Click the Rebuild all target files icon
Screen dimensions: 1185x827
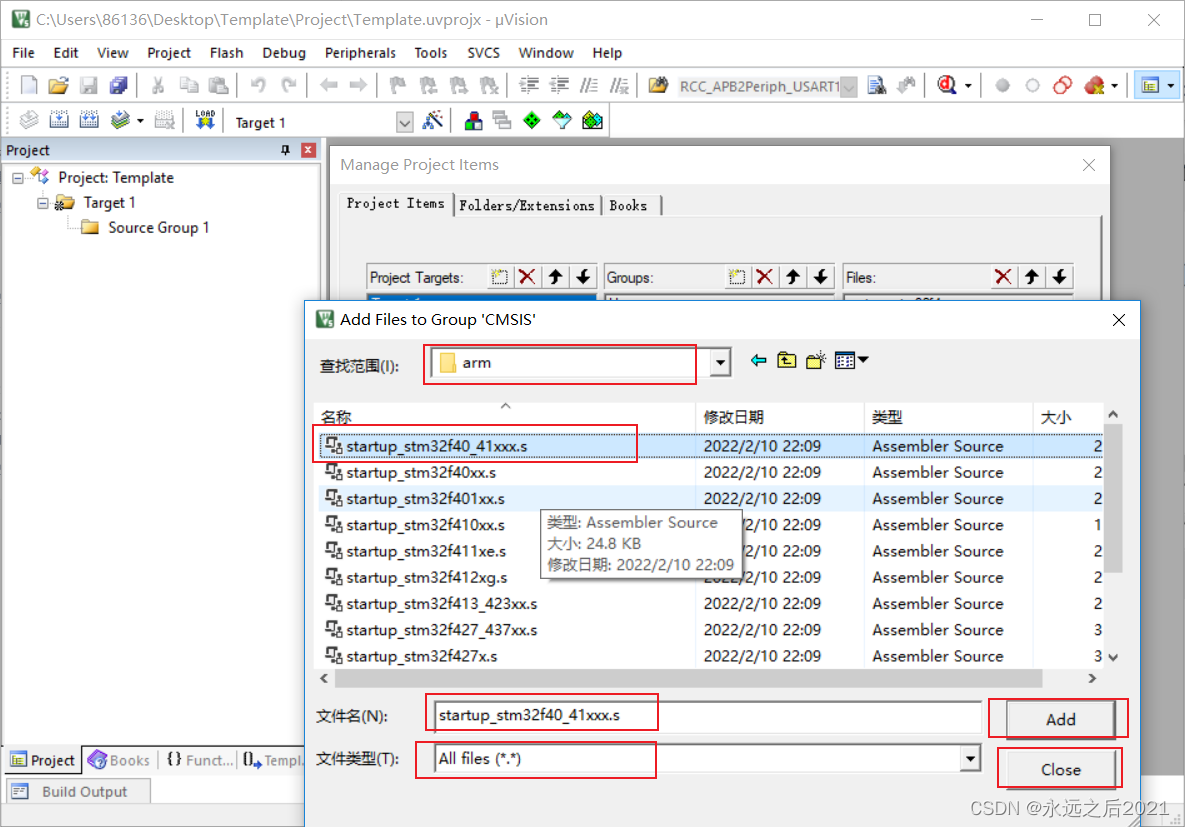pos(89,120)
